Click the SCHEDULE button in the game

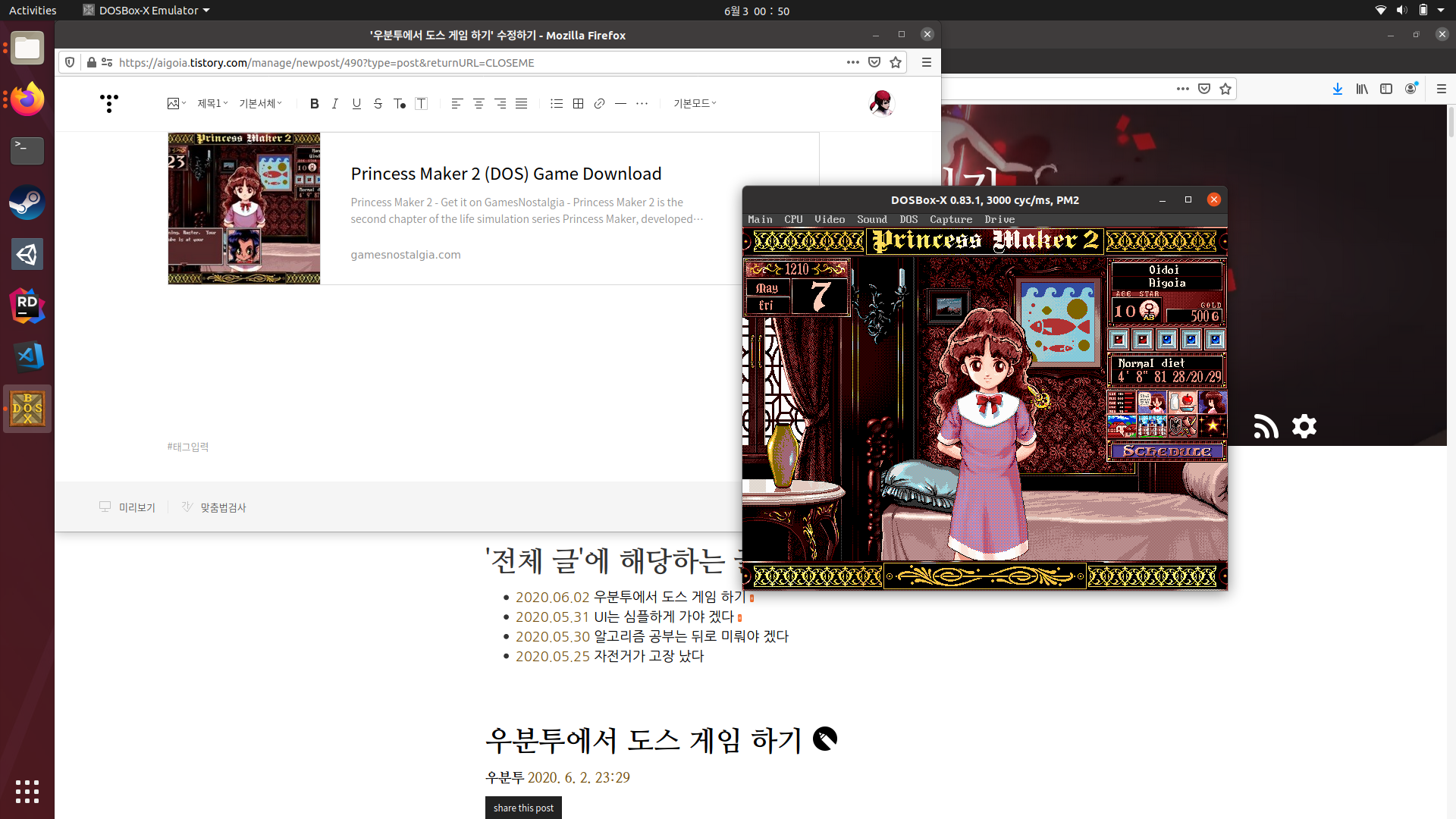[1166, 451]
